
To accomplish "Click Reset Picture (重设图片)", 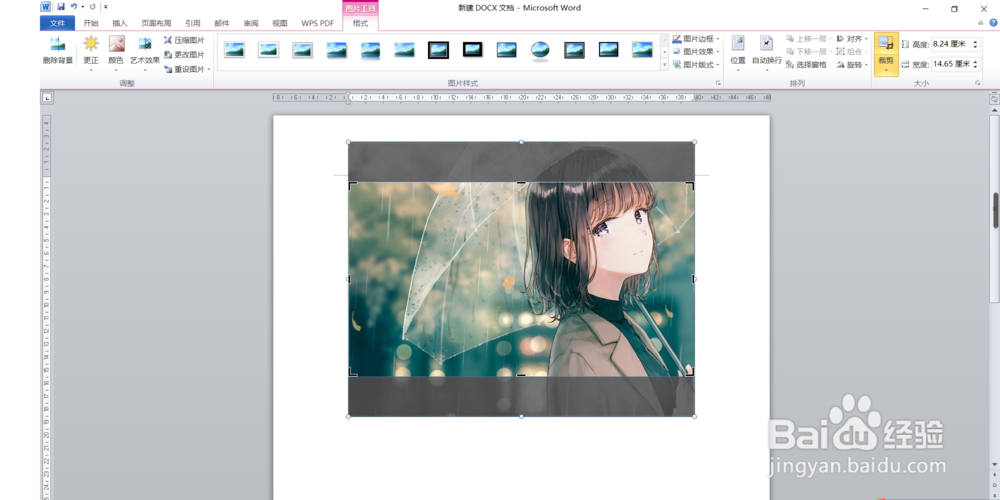I will click(x=184, y=69).
